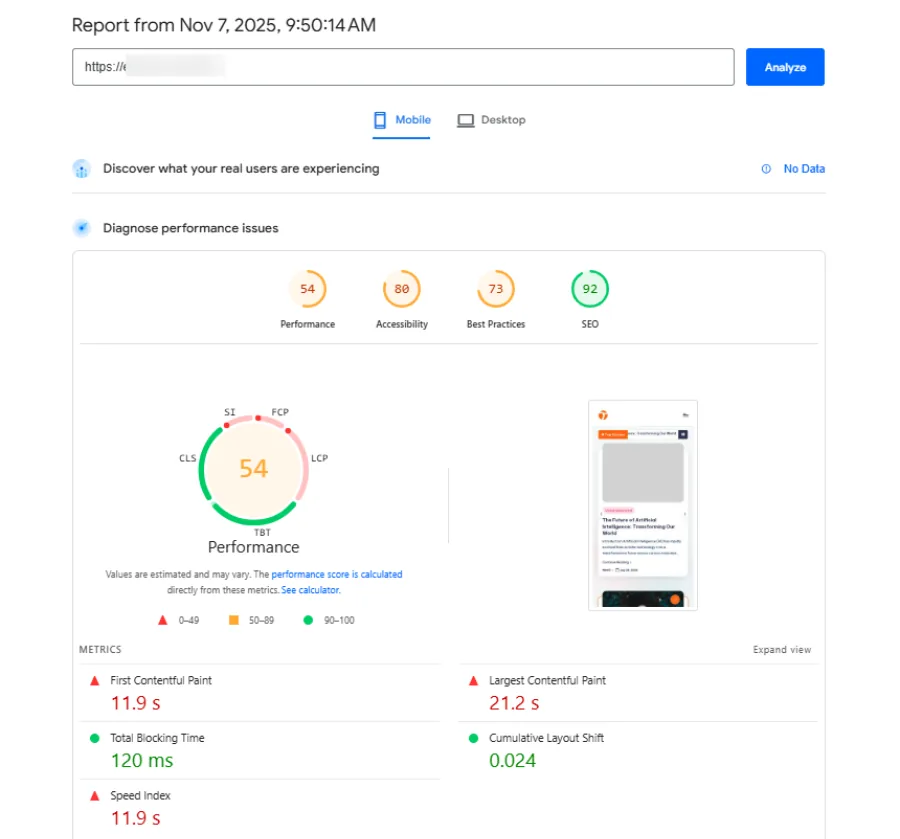Click the Diagnose performance issues lighthouse icon
This screenshot has height=839, width=900.
(81, 227)
